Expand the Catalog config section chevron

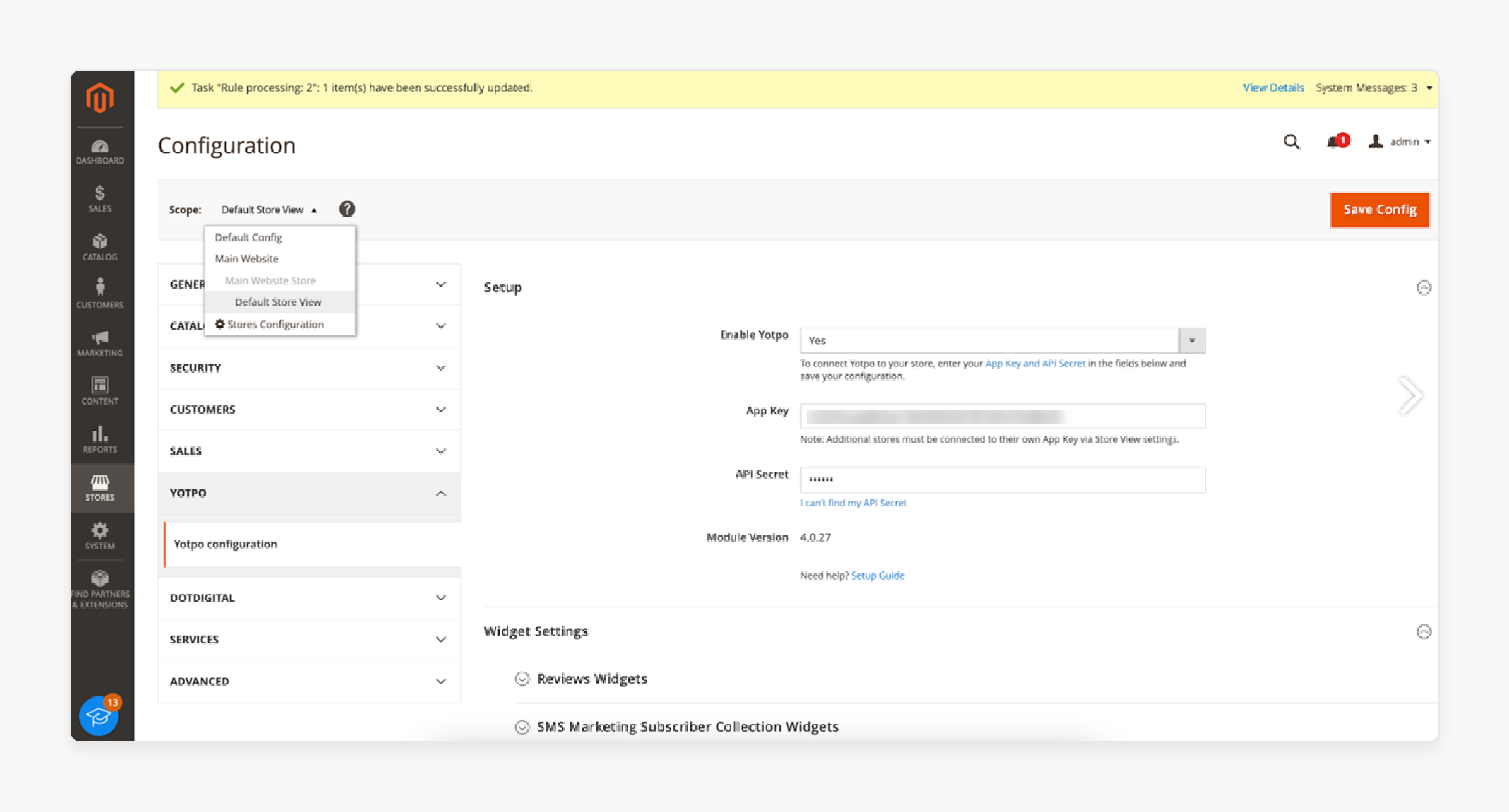point(441,326)
